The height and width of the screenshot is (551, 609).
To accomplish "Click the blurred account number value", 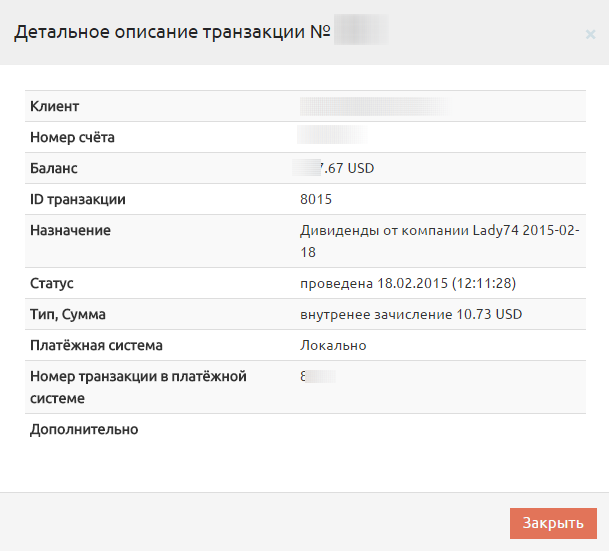I will 332,135.
